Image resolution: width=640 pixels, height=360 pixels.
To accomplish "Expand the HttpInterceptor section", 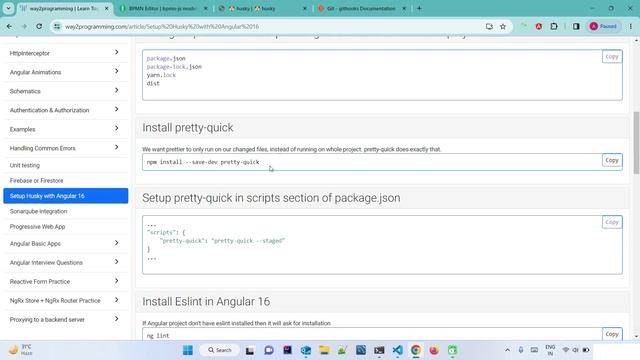I will click(65, 53).
